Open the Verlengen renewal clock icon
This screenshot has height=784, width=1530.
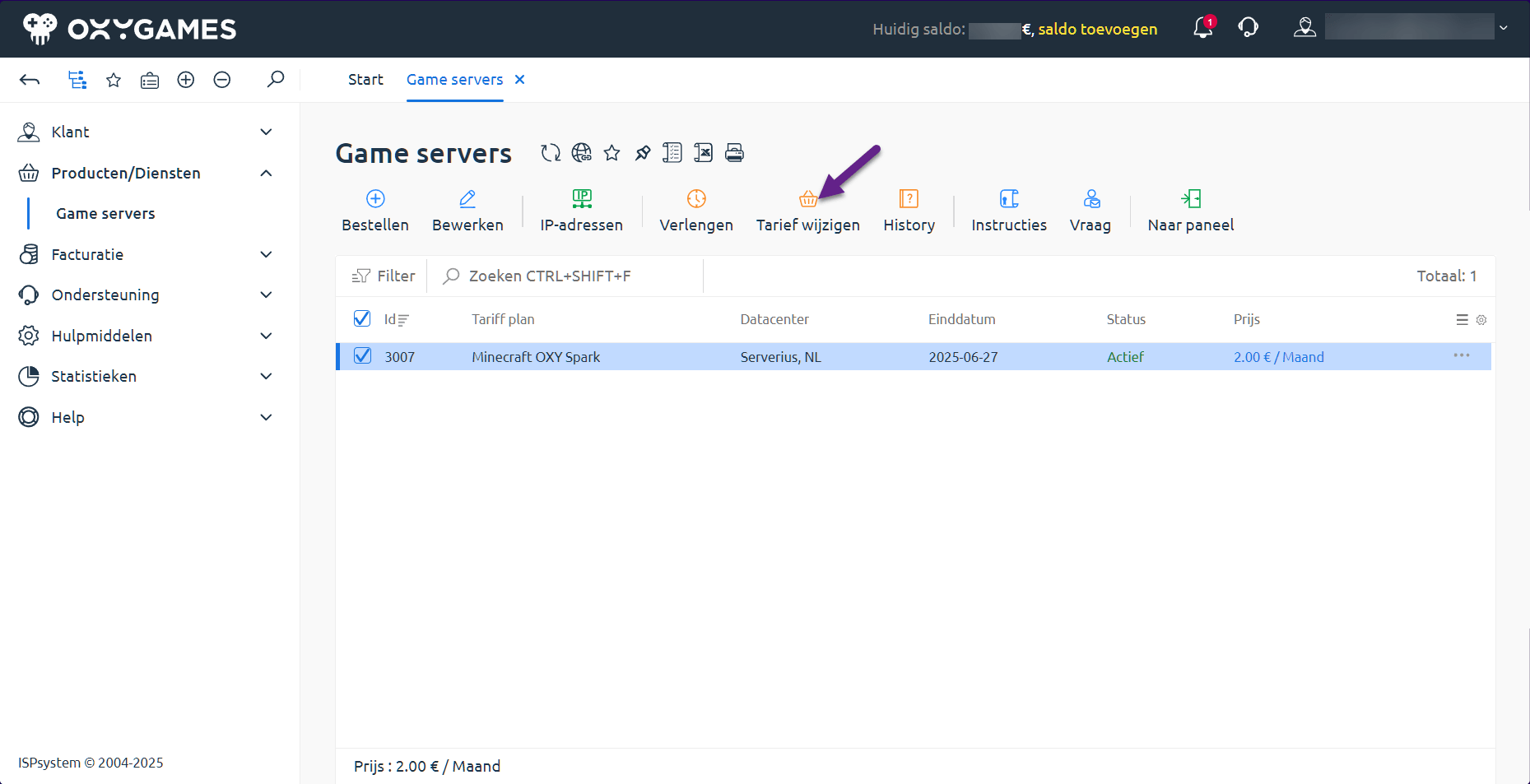coord(696,199)
